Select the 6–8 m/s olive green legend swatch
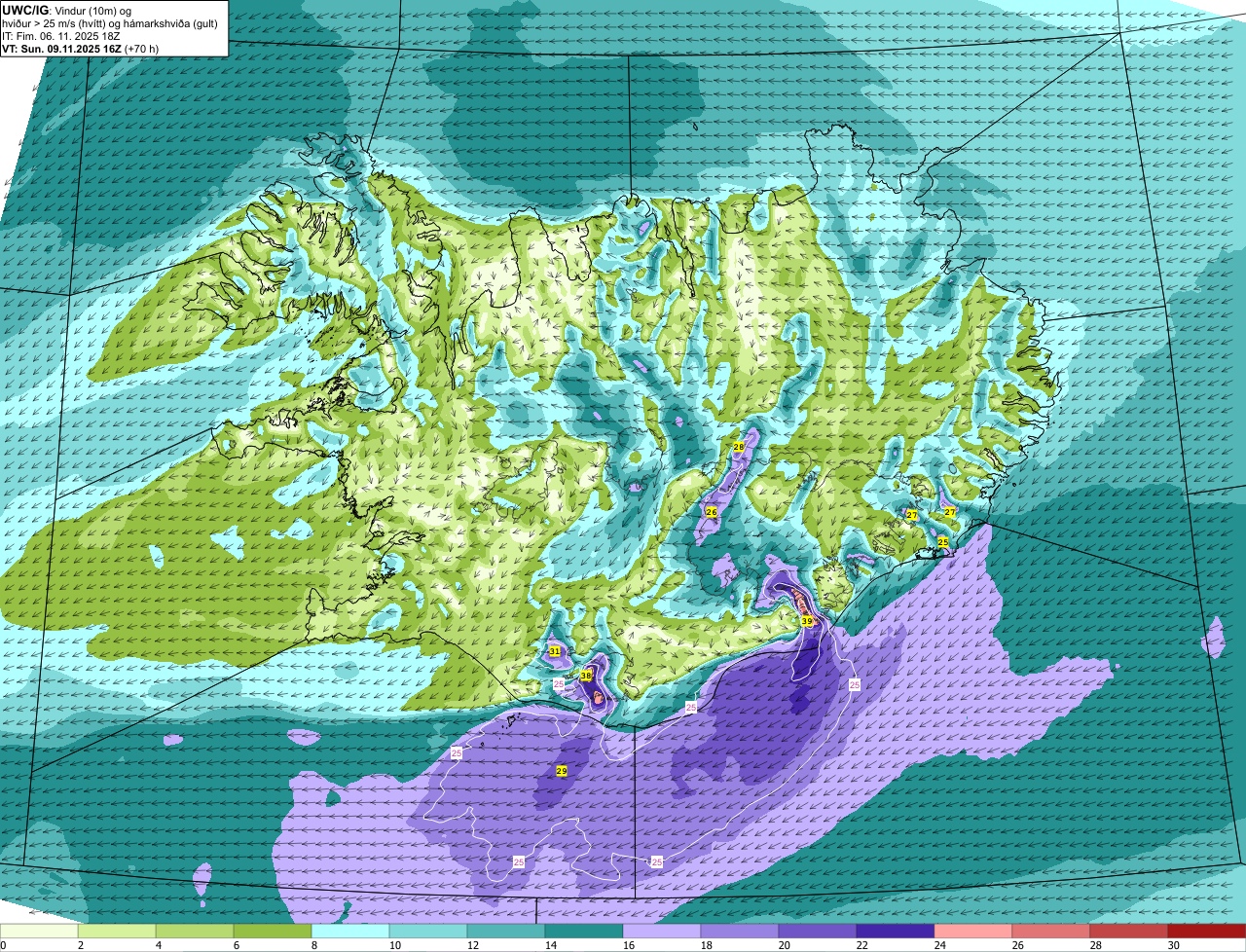This screenshot has height=952, width=1246. click(273, 931)
